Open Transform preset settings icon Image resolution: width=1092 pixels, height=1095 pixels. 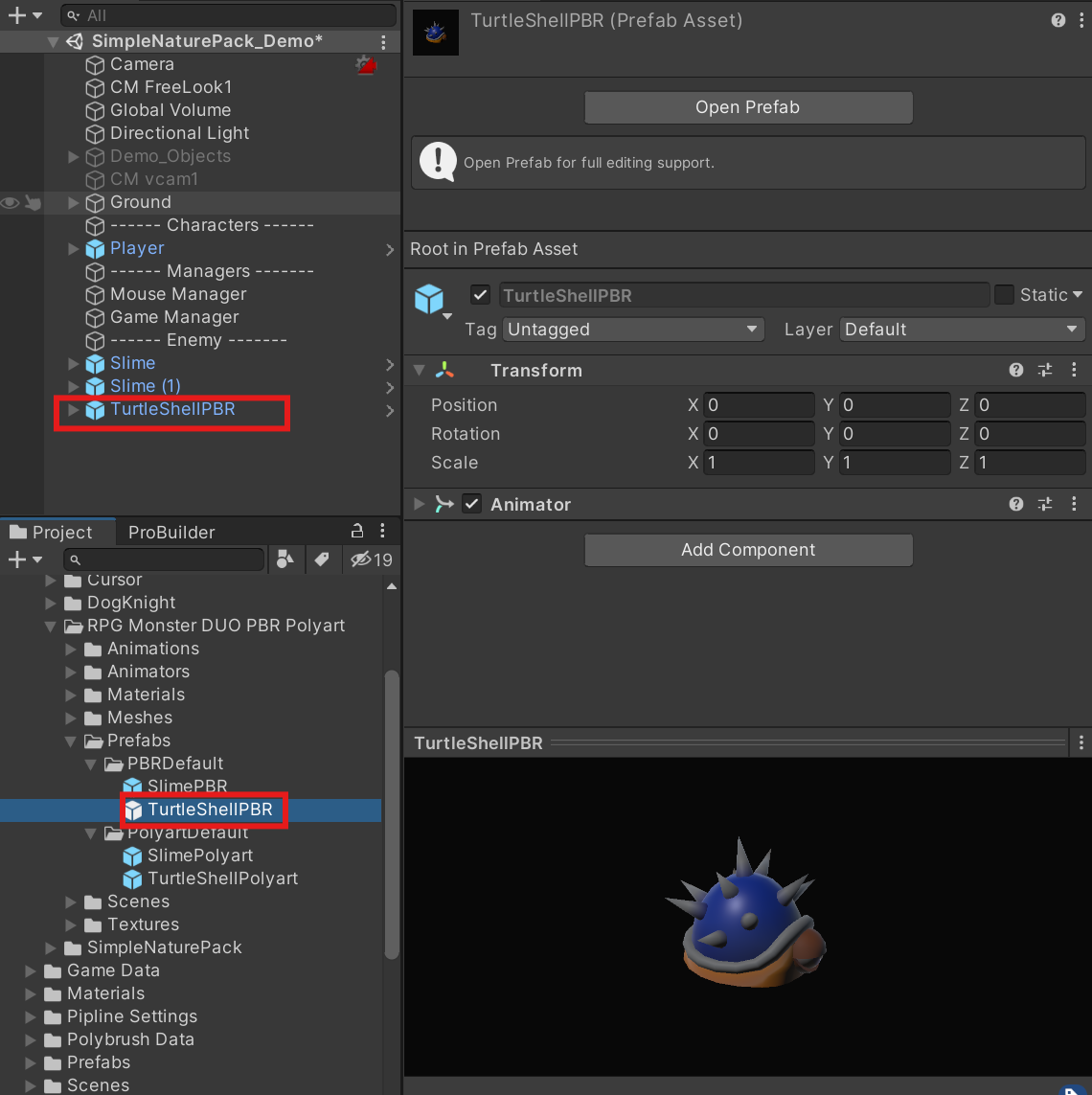coord(1045,370)
